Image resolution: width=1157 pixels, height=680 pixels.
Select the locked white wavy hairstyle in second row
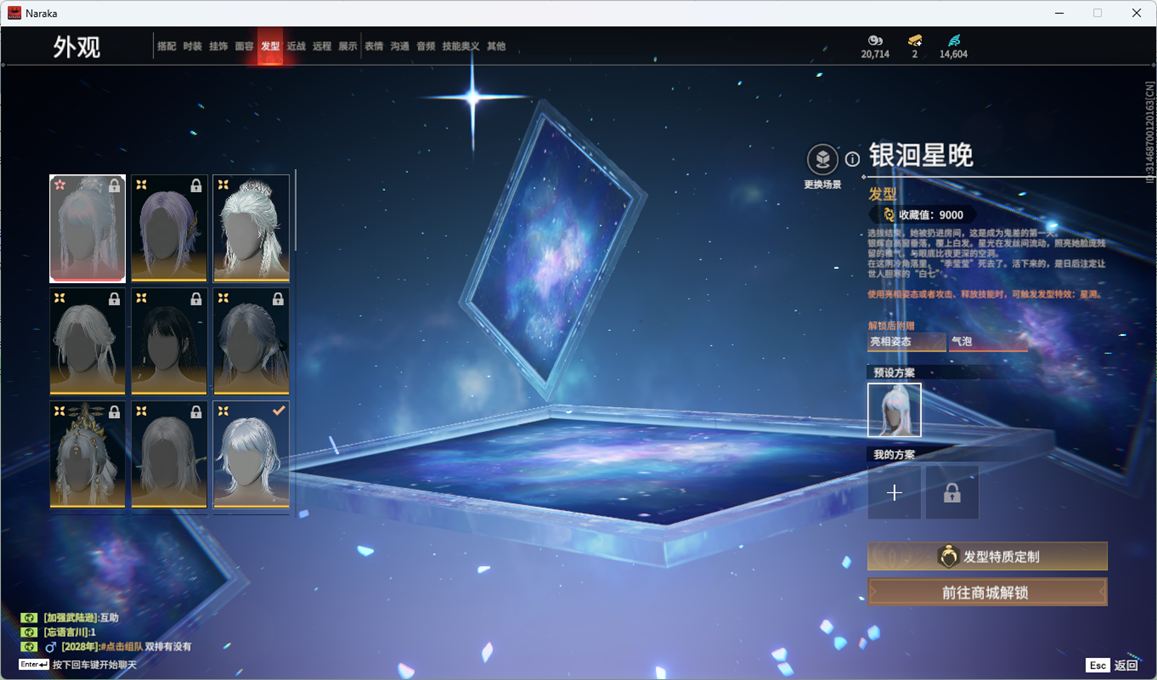coord(88,341)
